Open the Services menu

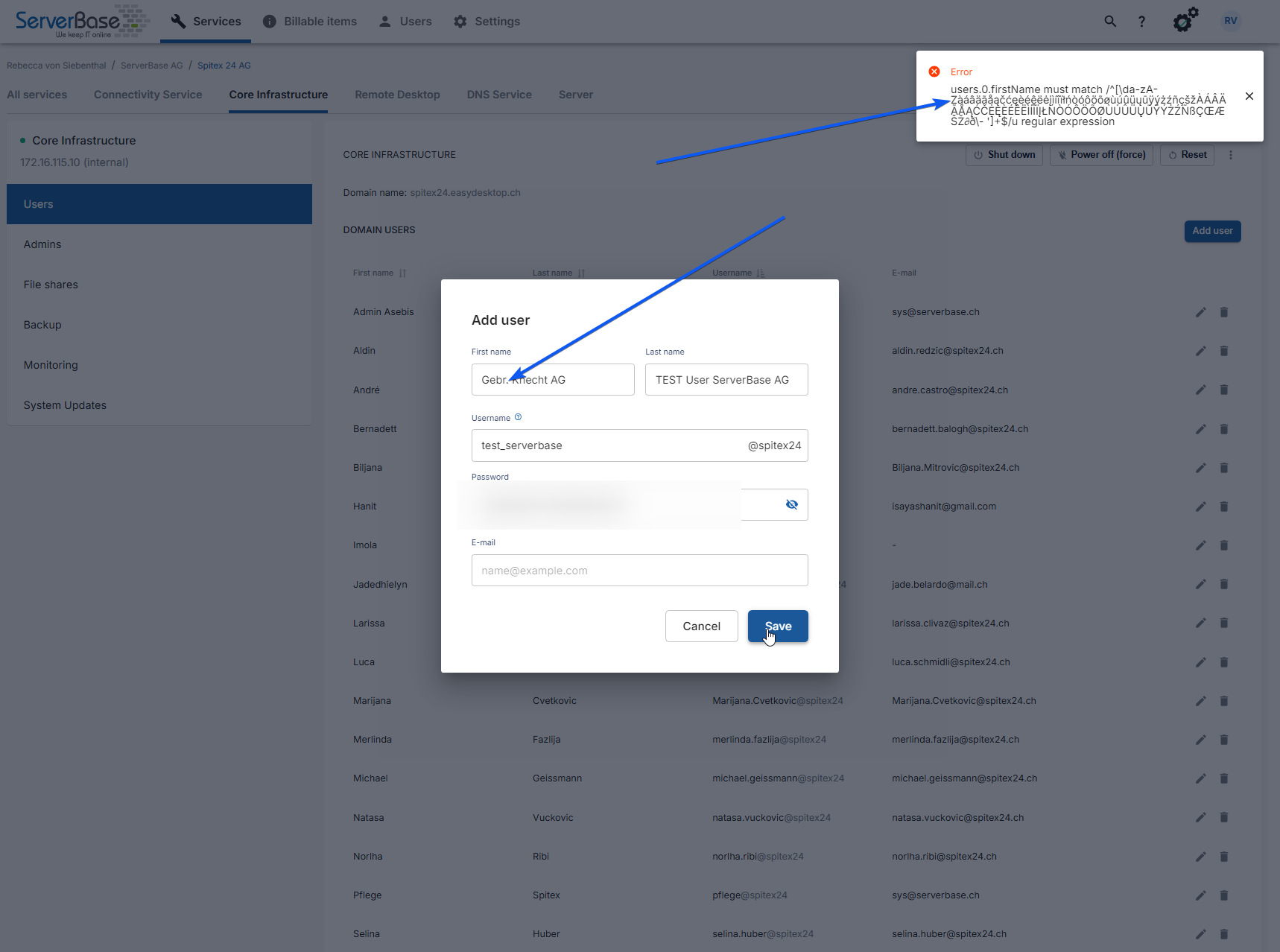pos(206,22)
